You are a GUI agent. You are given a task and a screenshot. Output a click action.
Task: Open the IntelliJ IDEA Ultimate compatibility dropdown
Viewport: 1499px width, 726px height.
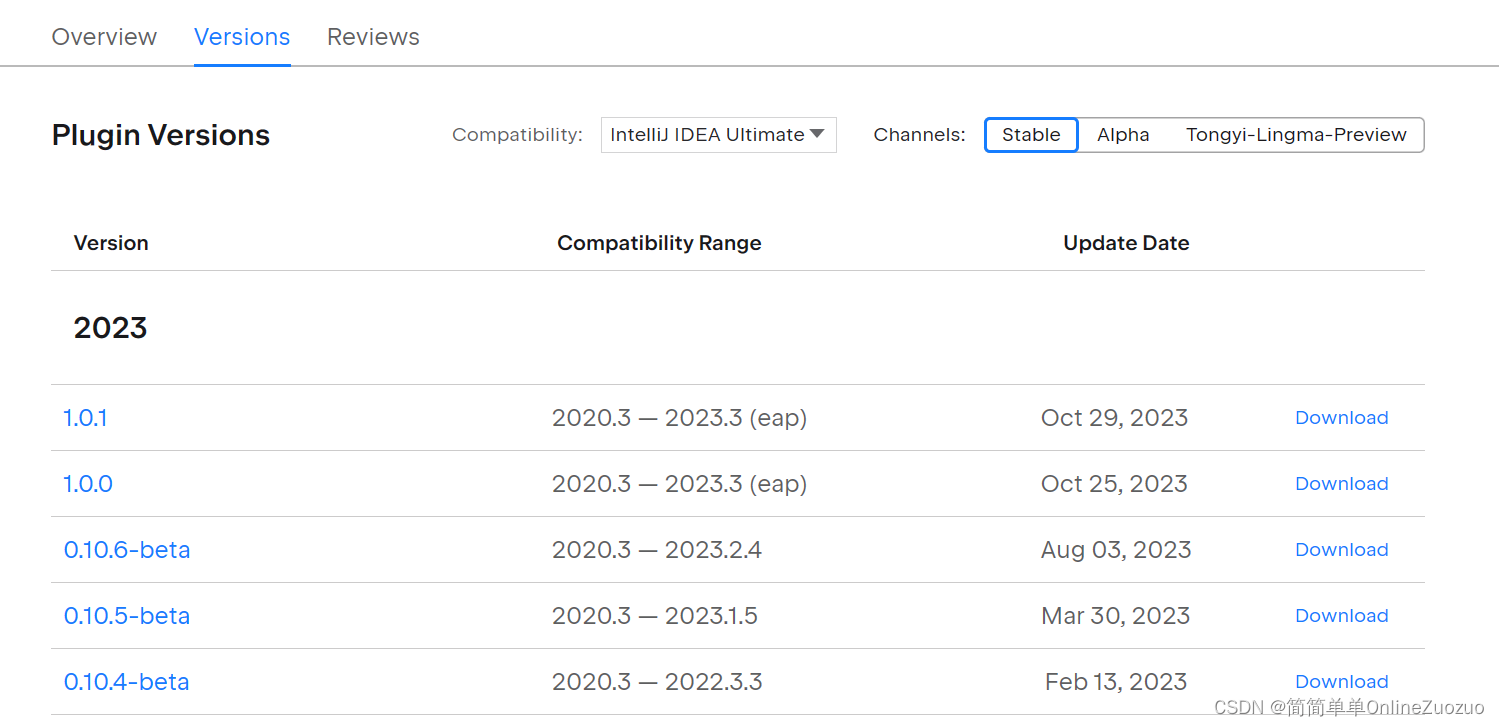point(718,135)
